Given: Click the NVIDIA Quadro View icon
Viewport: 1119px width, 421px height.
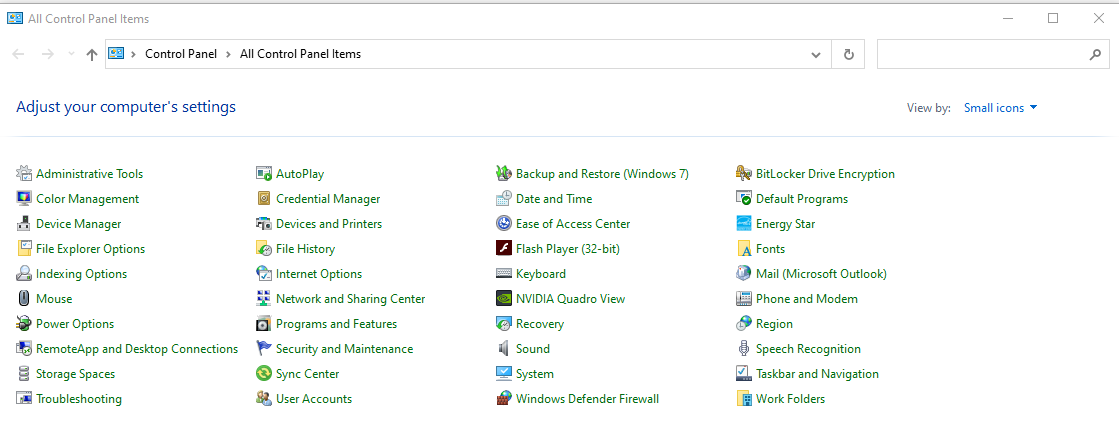Looking at the screenshot, I should pos(504,298).
